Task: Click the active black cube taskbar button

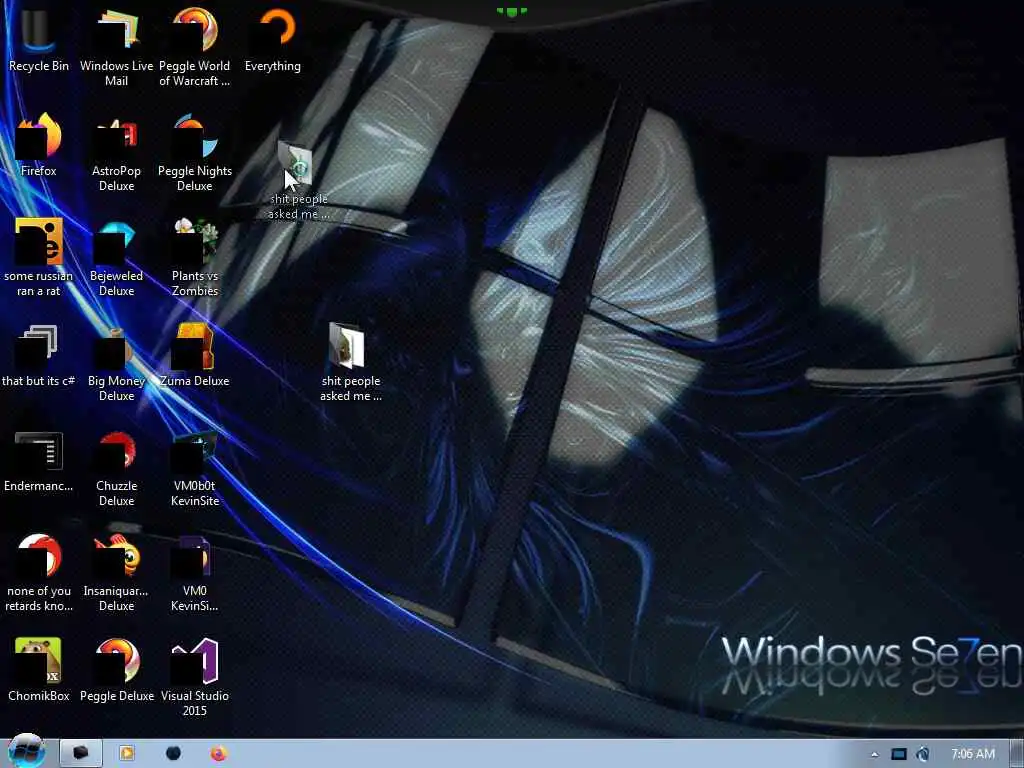Action: coord(81,754)
